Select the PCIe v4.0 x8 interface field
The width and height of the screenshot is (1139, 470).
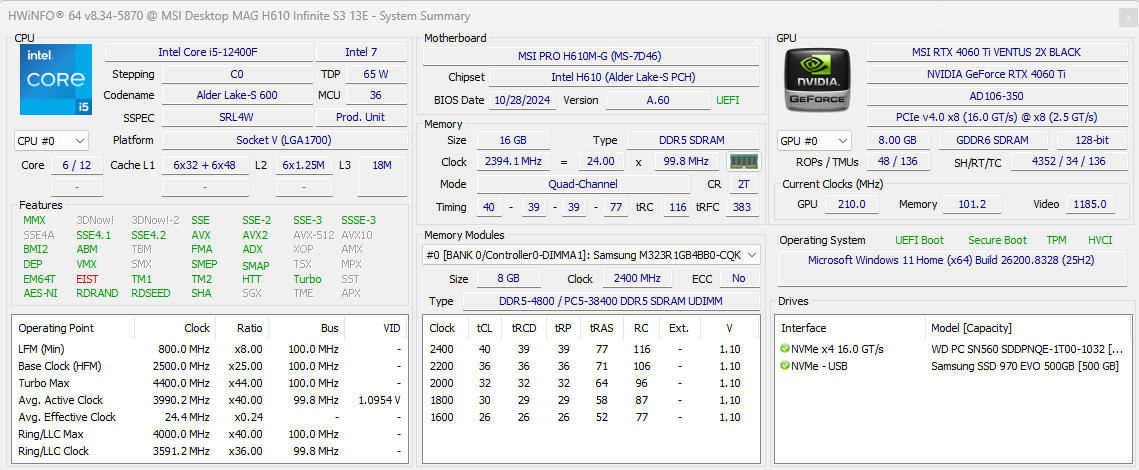coord(996,117)
